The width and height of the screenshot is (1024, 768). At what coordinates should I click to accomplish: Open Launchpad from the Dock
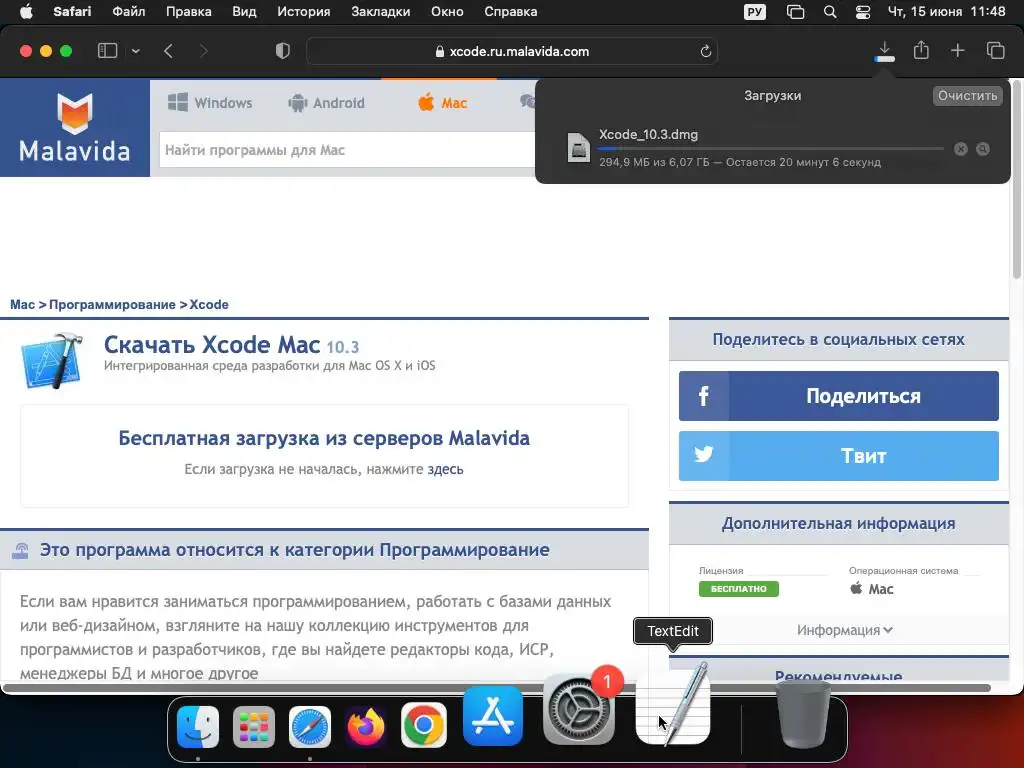tap(254, 726)
